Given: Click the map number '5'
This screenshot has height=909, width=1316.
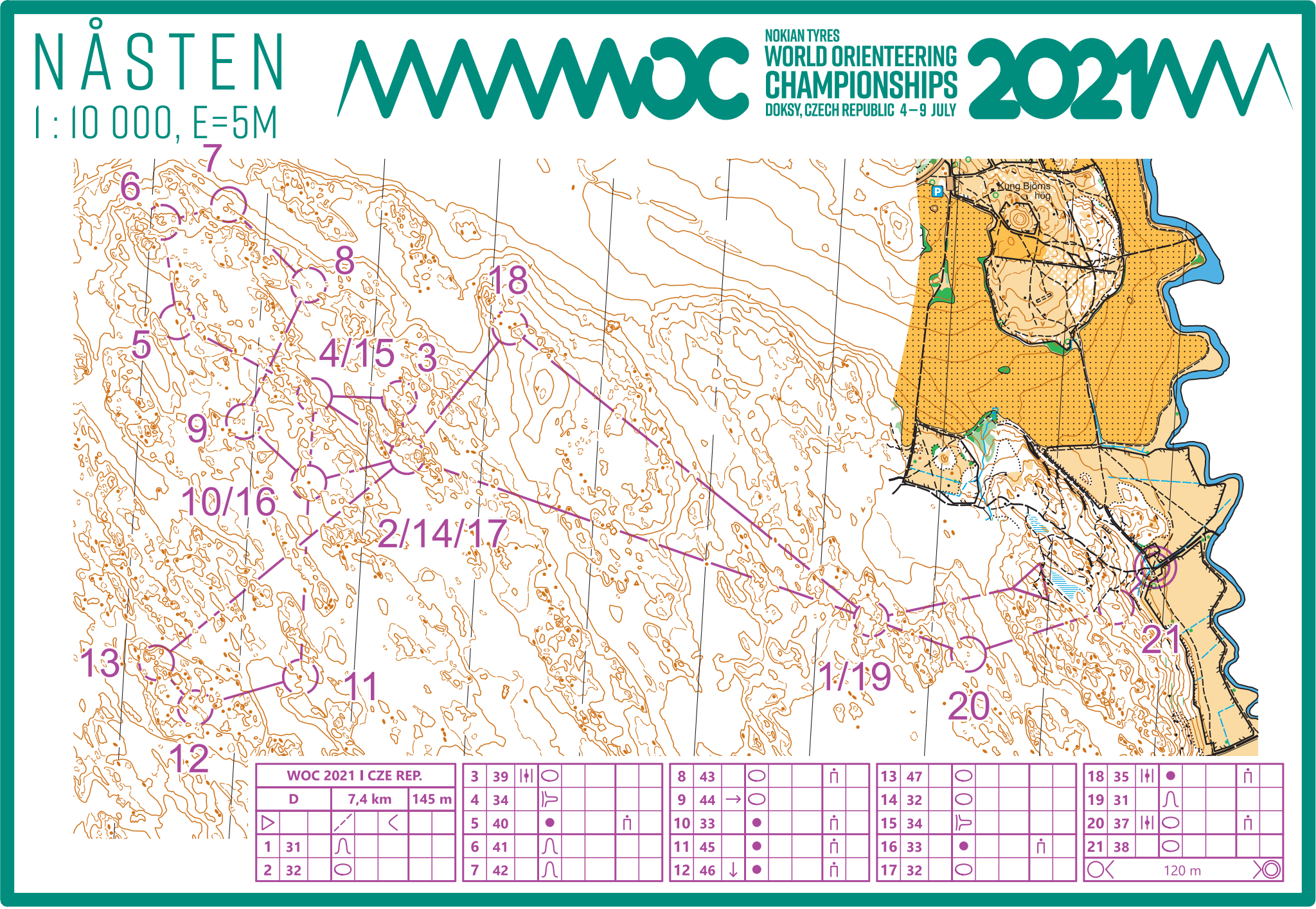Looking at the screenshot, I should point(141,345).
